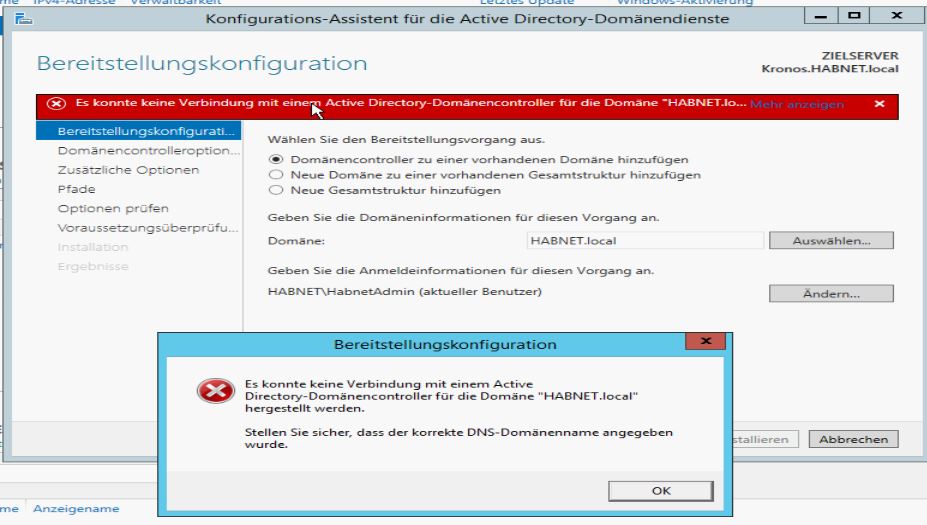Viewport: 927px width, 525px height.
Task: Open the Bereitstellungskonfiguration wizard step
Action: [x=138, y=131]
